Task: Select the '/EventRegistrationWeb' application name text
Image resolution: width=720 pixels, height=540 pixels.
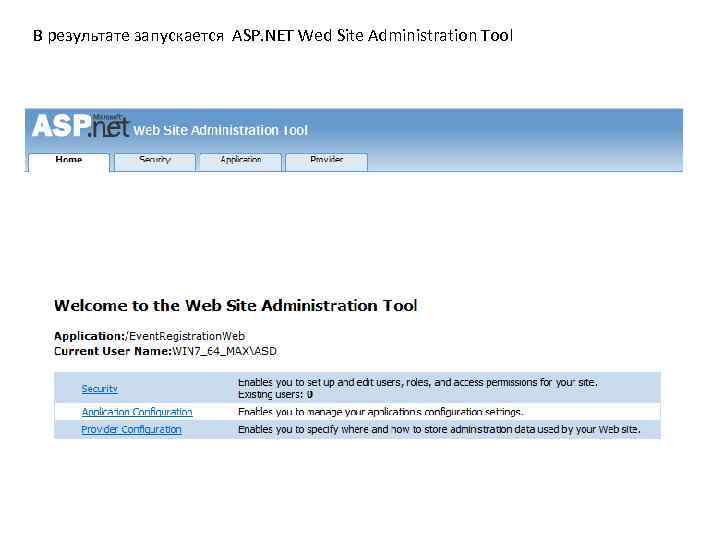Action: pyautogui.click(x=185, y=336)
